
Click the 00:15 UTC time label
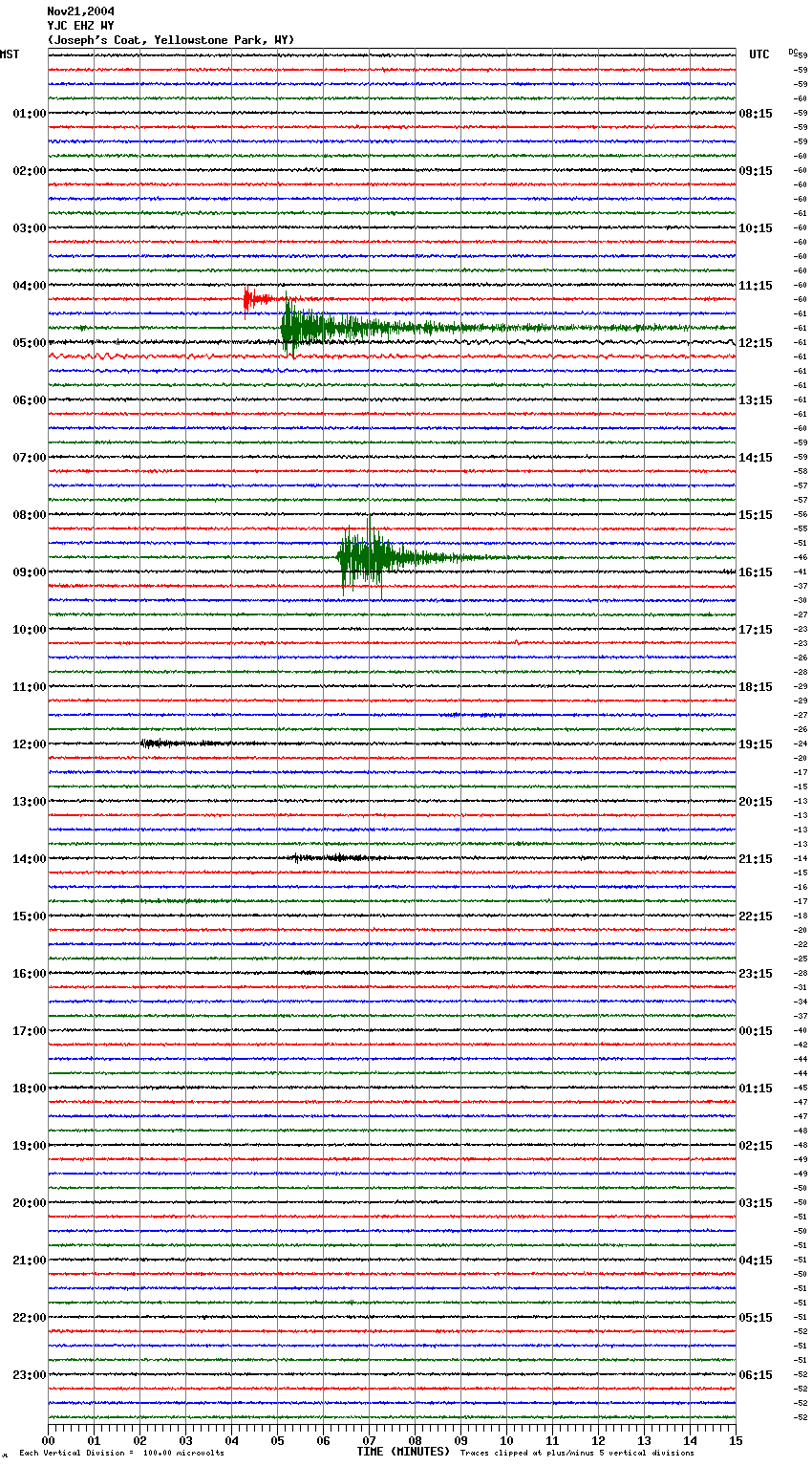click(x=756, y=1031)
